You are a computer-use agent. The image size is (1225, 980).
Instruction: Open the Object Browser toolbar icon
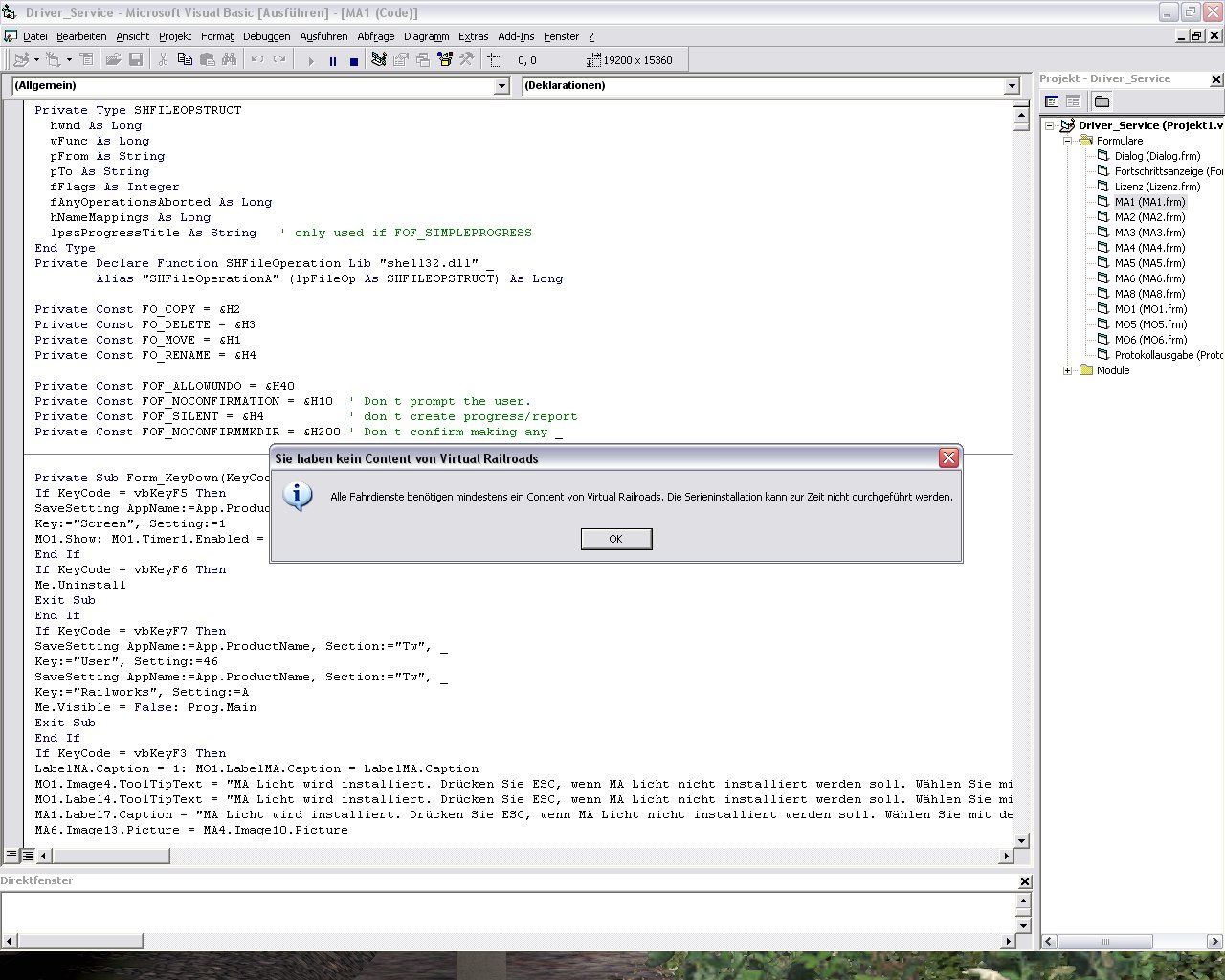[445, 60]
